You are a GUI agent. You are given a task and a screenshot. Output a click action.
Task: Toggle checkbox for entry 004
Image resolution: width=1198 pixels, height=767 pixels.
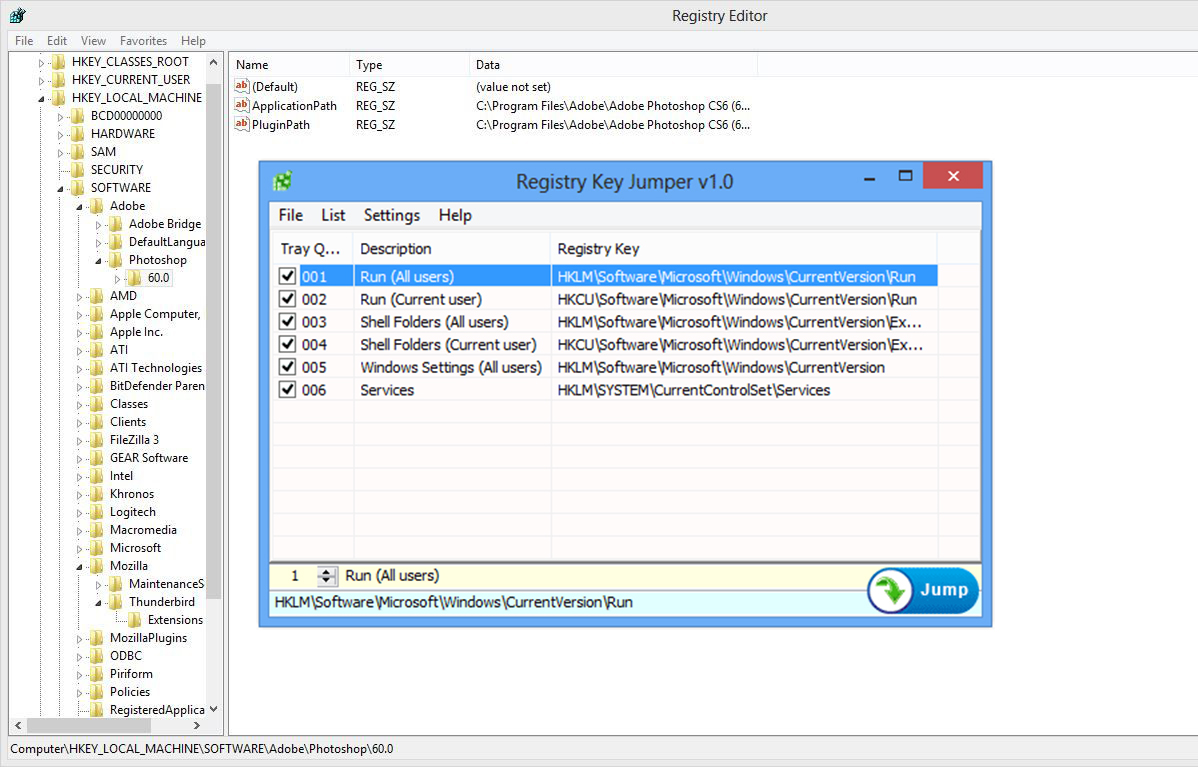(x=287, y=345)
